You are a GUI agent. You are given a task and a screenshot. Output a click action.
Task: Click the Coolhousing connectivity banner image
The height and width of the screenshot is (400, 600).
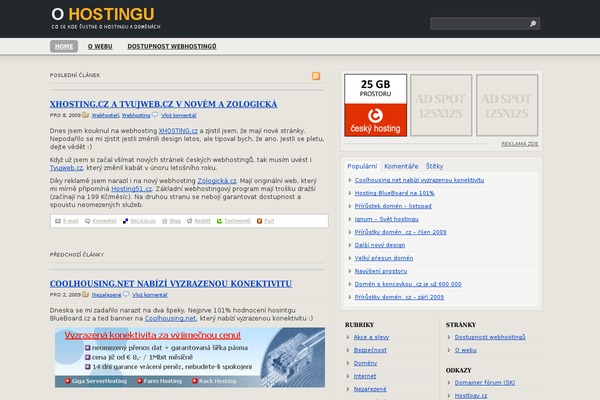tap(190, 357)
